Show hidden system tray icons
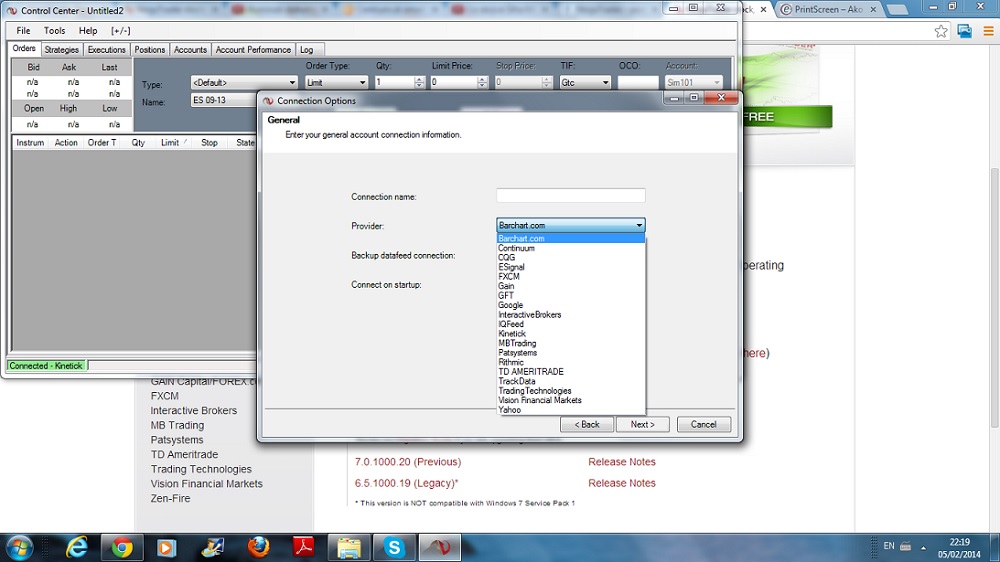 pos(923,547)
